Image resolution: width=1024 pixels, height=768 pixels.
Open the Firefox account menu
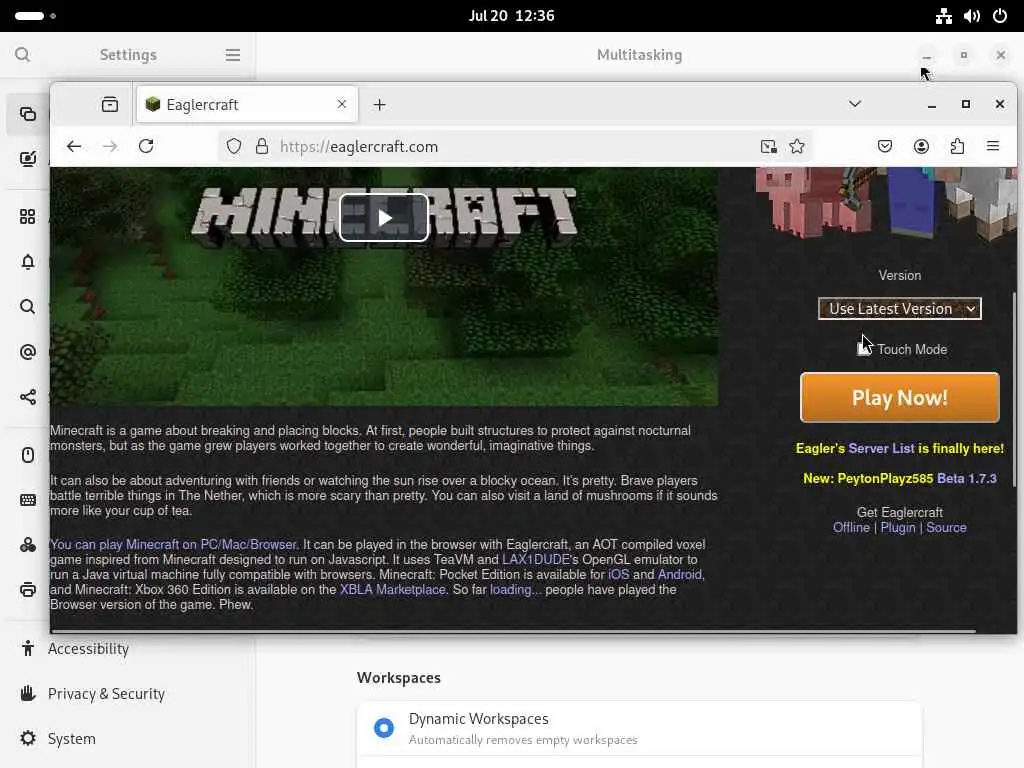coord(921,146)
